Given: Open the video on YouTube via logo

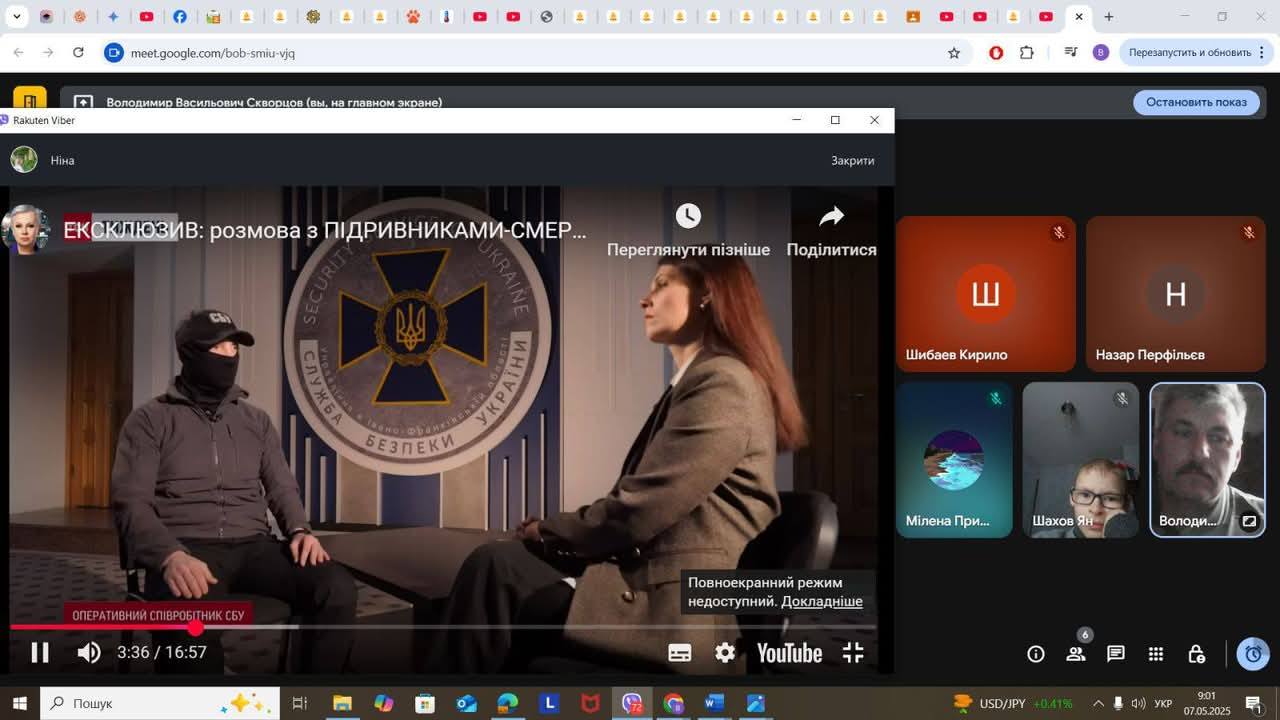Looking at the screenshot, I should tap(789, 653).
